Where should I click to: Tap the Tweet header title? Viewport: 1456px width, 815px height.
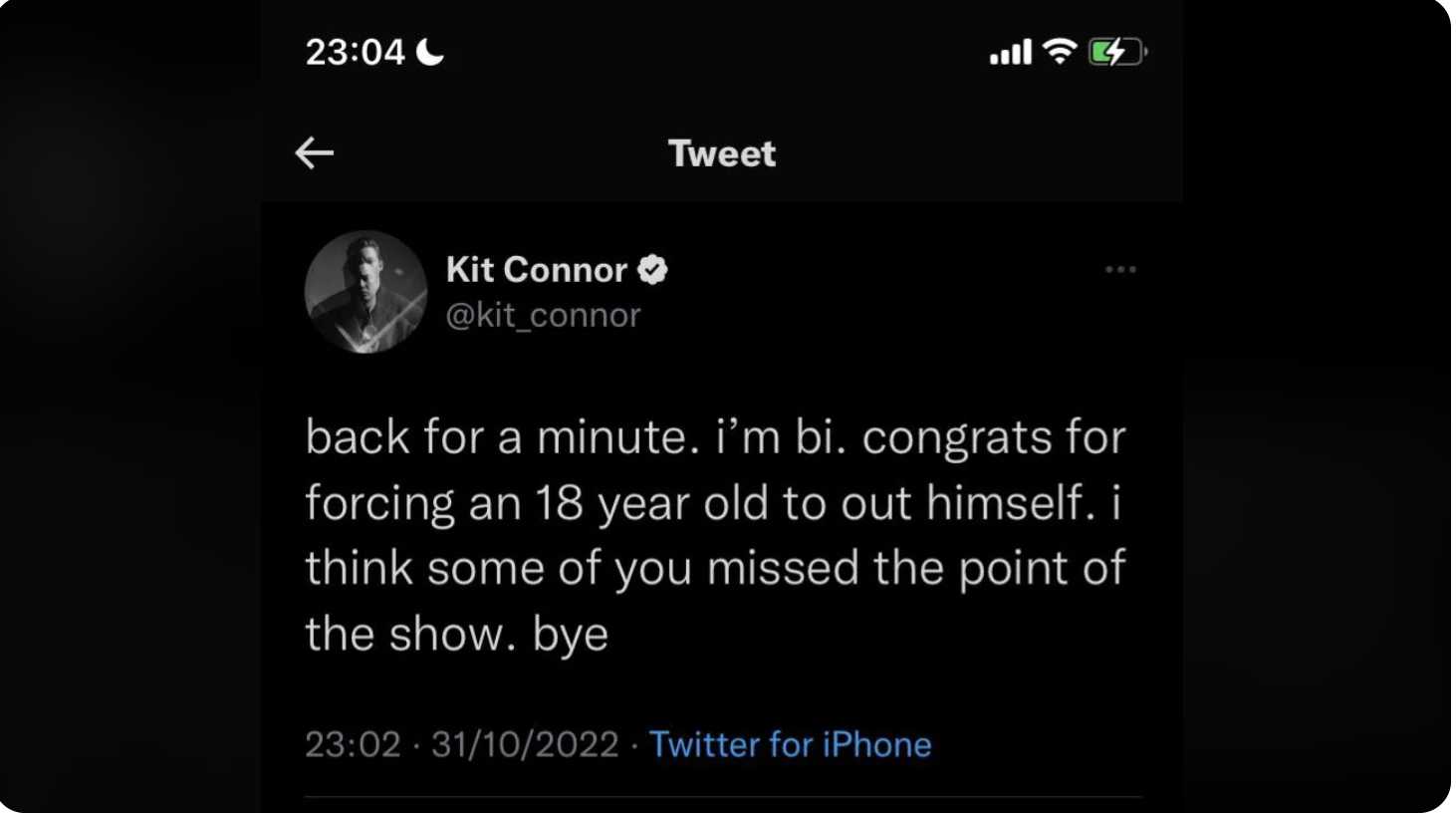pyautogui.click(x=721, y=153)
